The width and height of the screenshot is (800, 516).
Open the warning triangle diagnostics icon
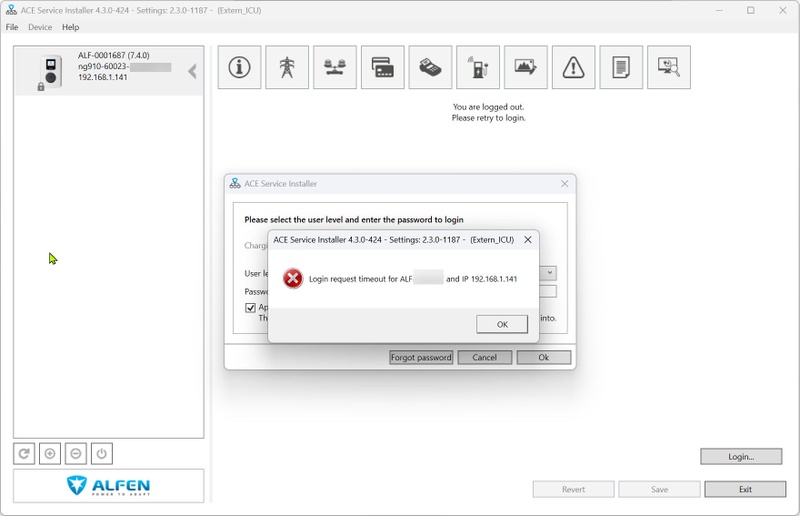coord(573,67)
